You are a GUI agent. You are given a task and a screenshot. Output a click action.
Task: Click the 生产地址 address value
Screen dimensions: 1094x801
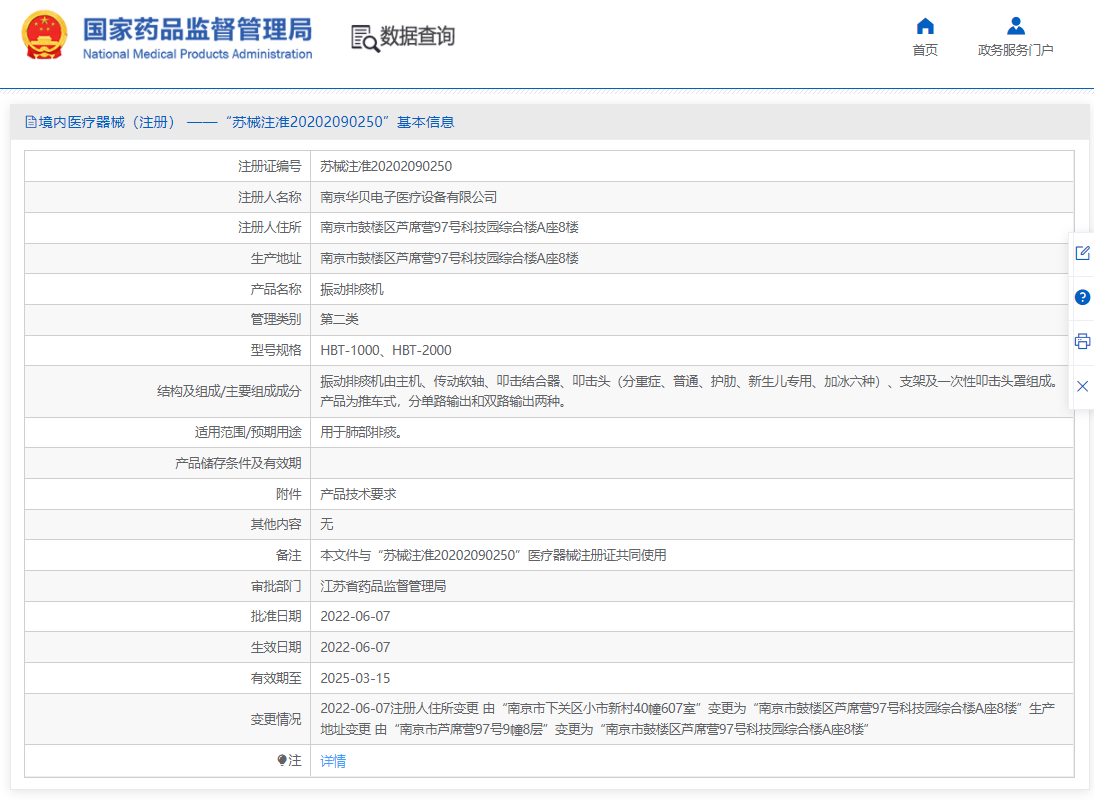449,258
